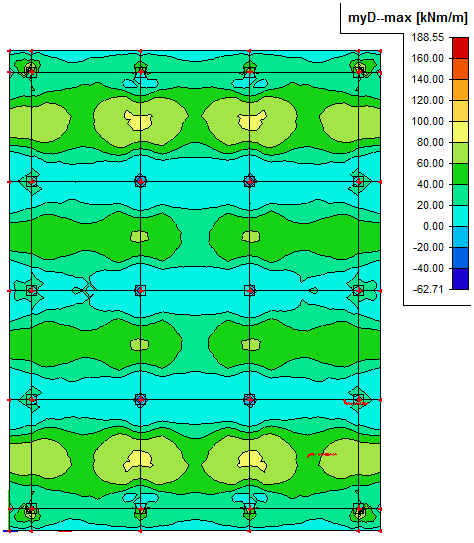Click yellow peak moment zone in upper-left middle span
474x543 pixels.
pos(138,120)
